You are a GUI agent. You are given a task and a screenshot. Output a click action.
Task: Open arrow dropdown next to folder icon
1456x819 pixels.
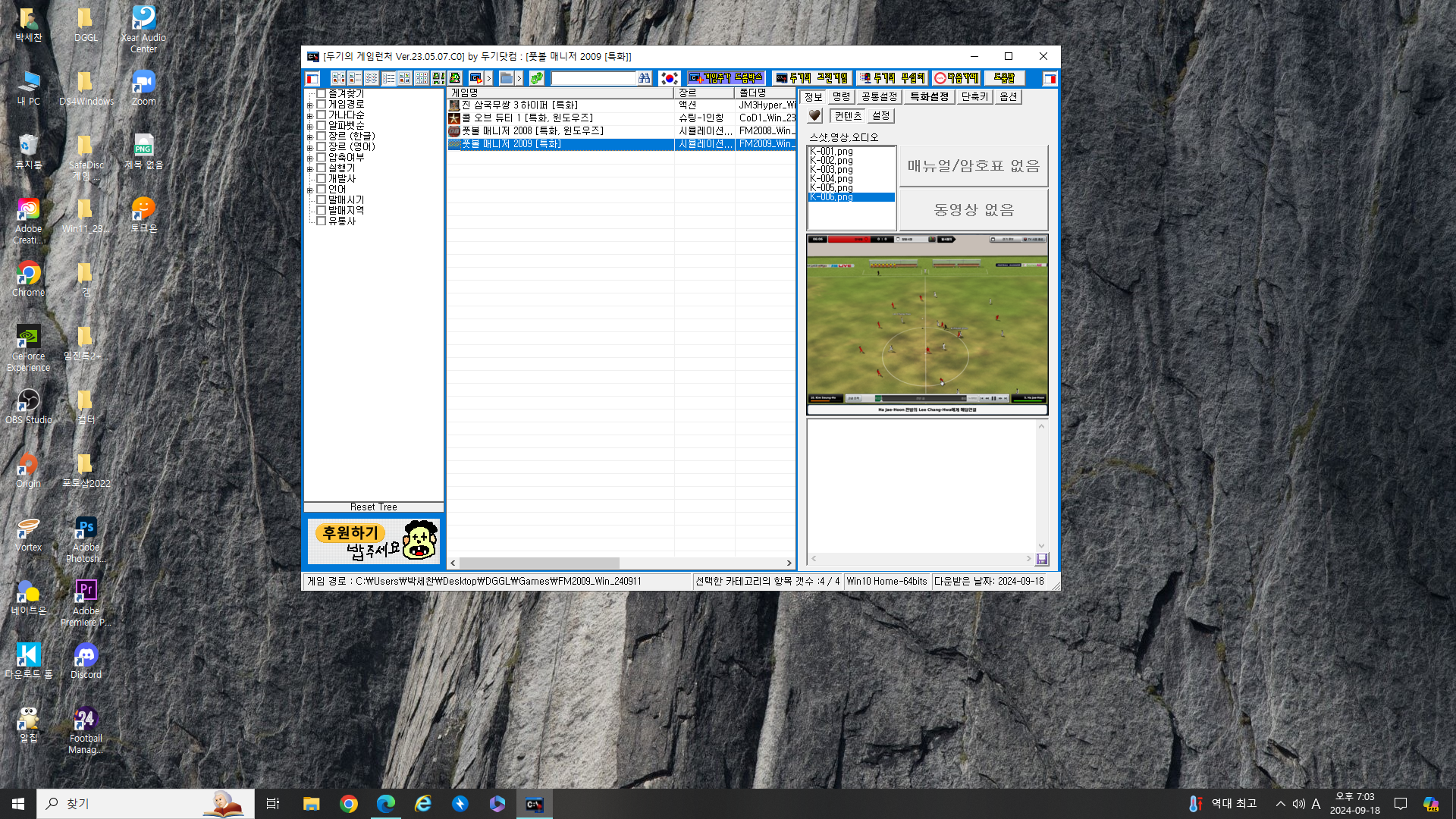coord(519,78)
